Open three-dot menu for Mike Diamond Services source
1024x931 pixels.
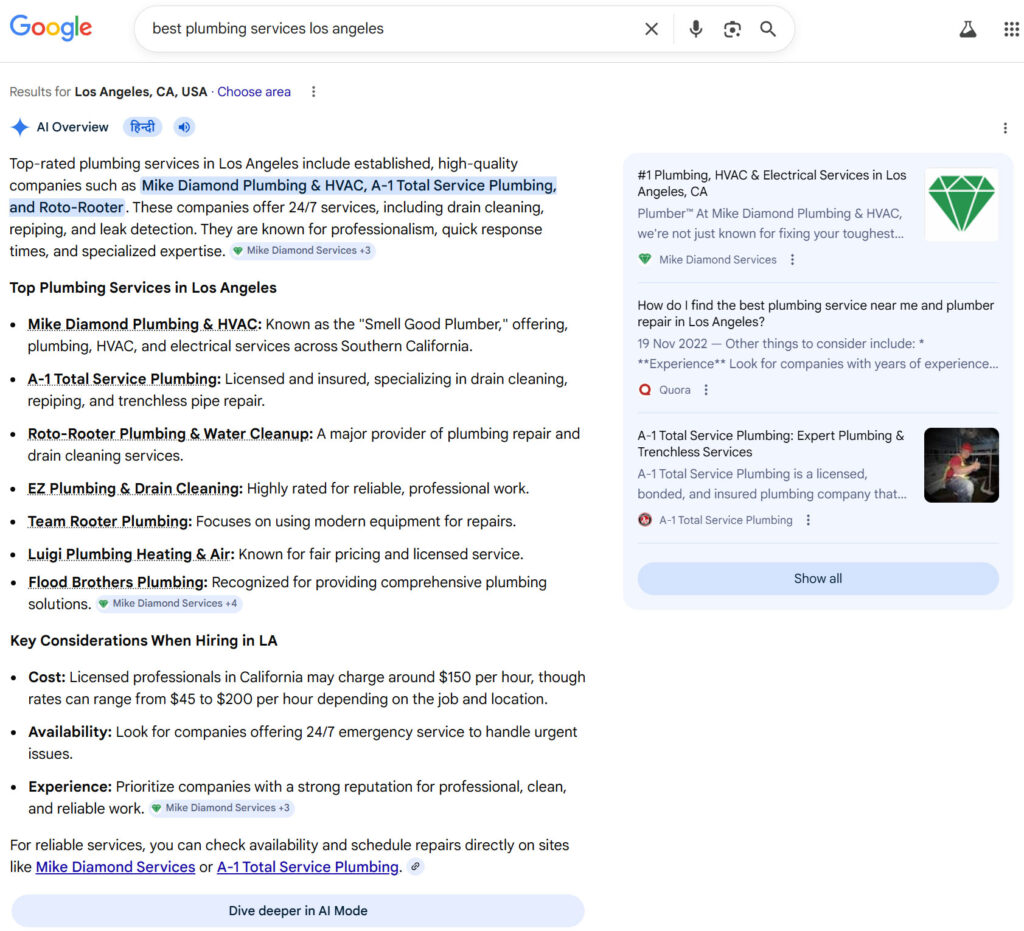[792, 260]
